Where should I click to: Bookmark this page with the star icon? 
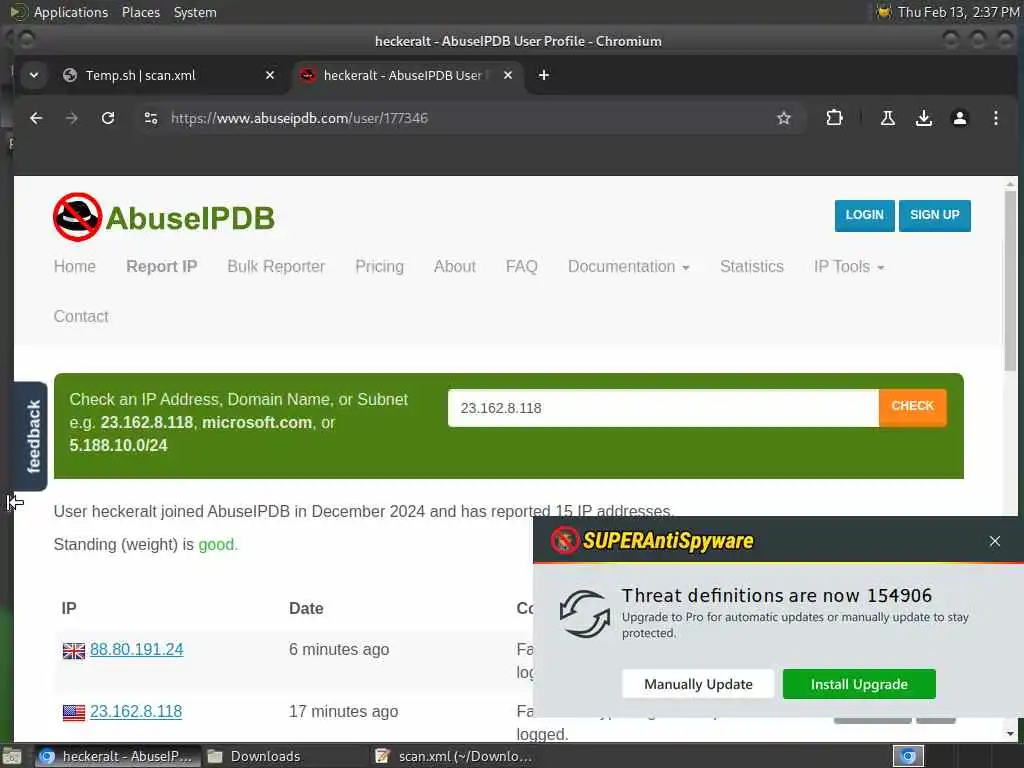pos(784,118)
